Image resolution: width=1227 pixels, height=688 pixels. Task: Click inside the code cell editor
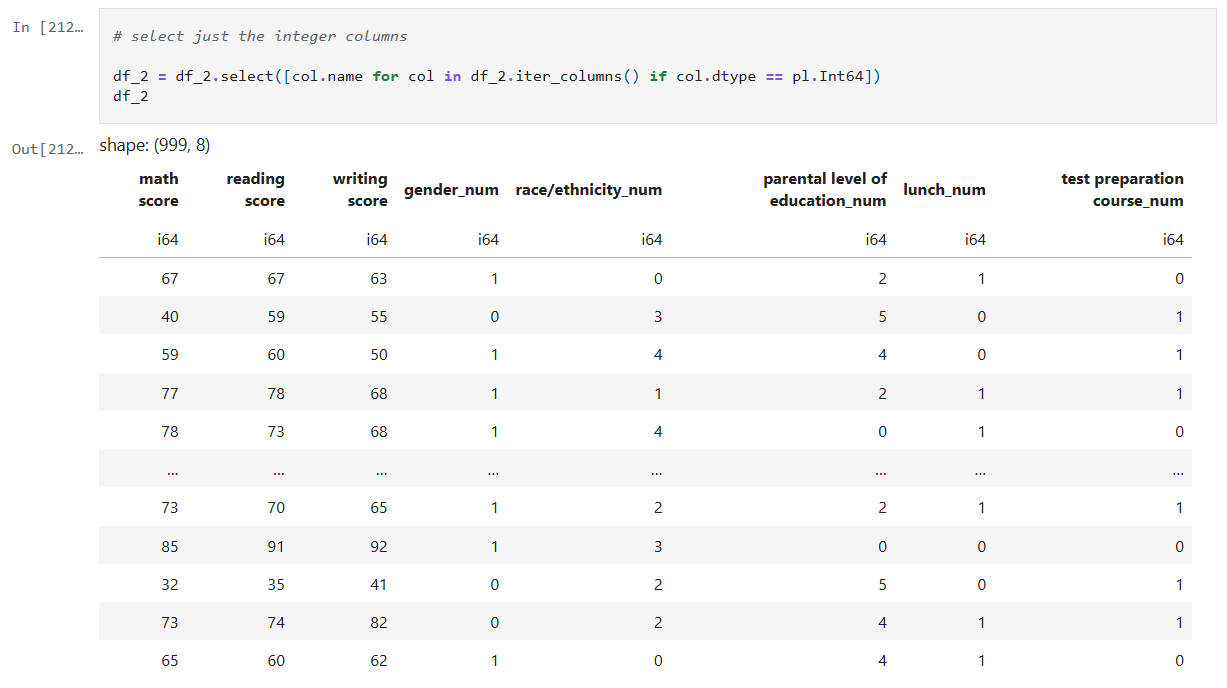pyautogui.click(x=660, y=66)
